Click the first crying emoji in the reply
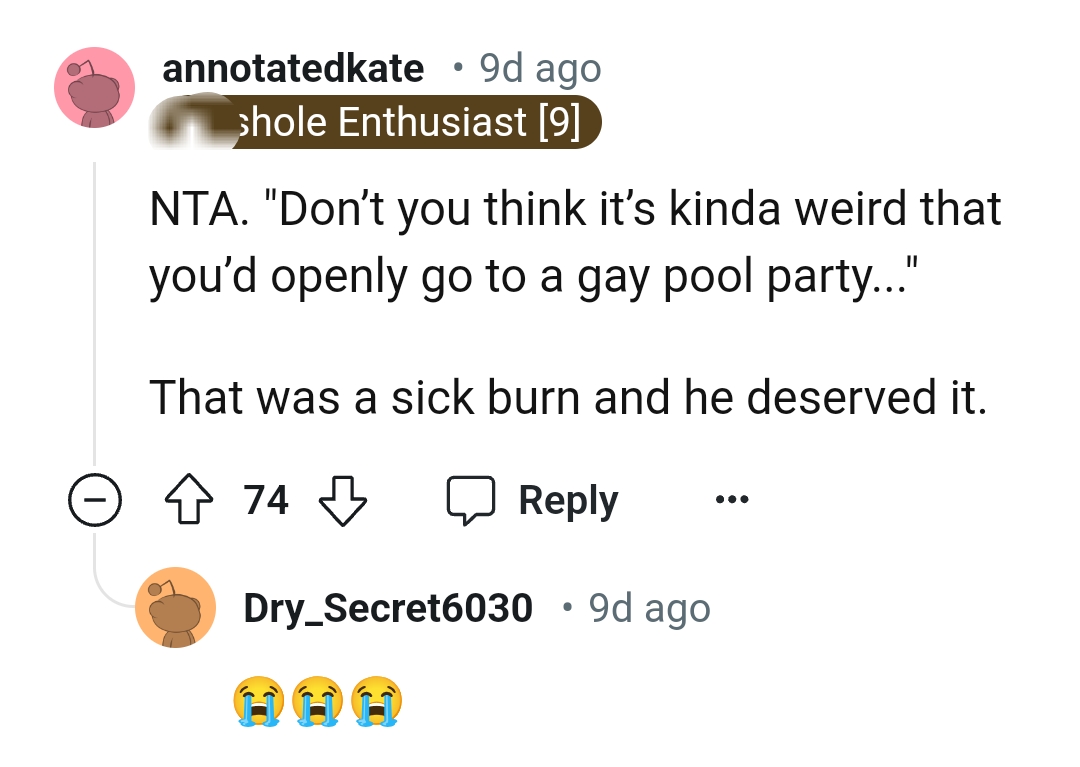This screenshot has height=767, width=1080. tap(258, 700)
